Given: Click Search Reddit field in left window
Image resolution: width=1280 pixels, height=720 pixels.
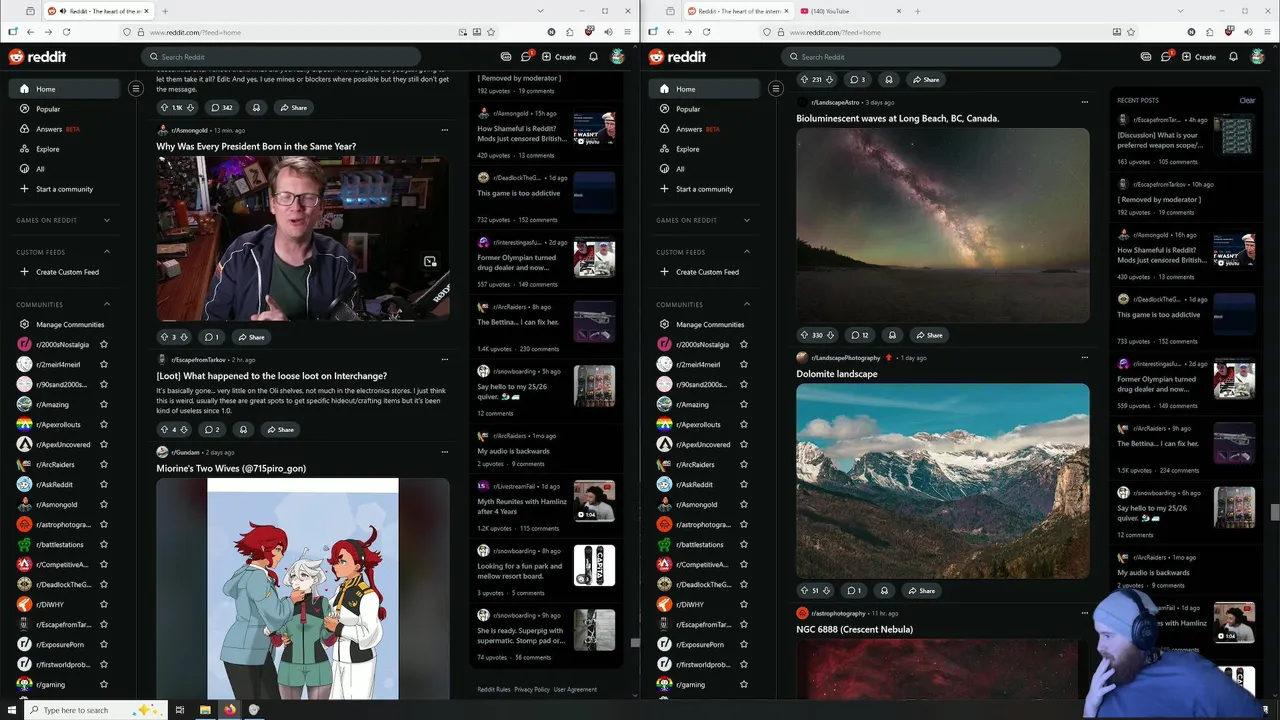Looking at the screenshot, I should (281, 57).
